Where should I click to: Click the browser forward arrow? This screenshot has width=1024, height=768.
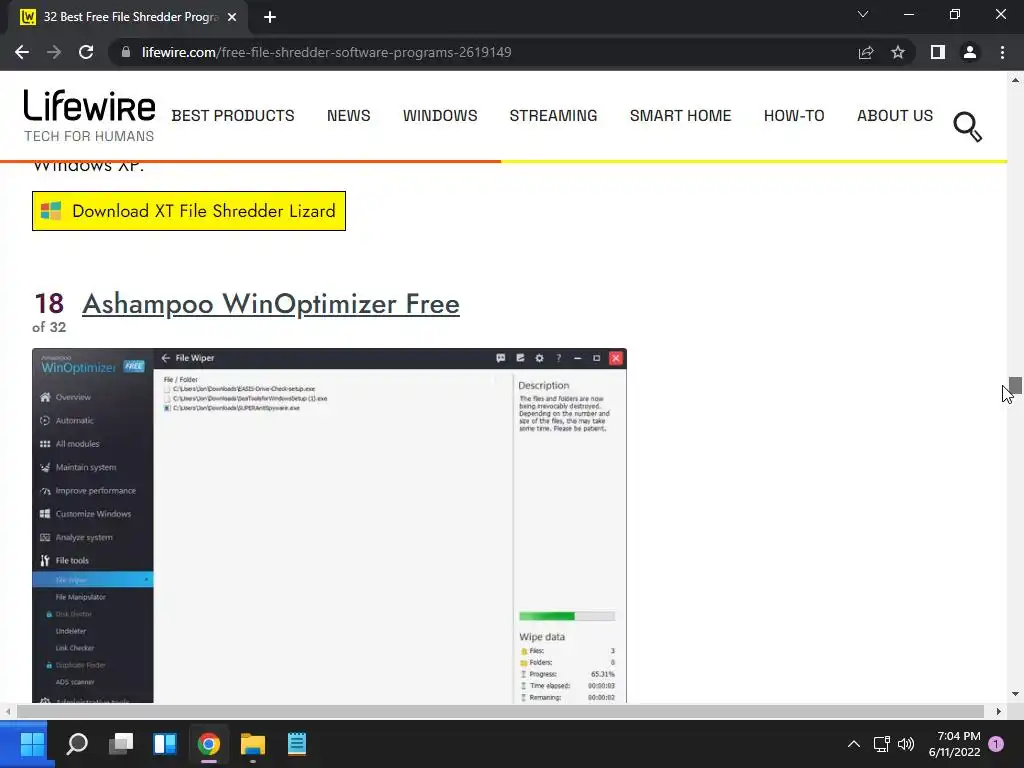54,52
